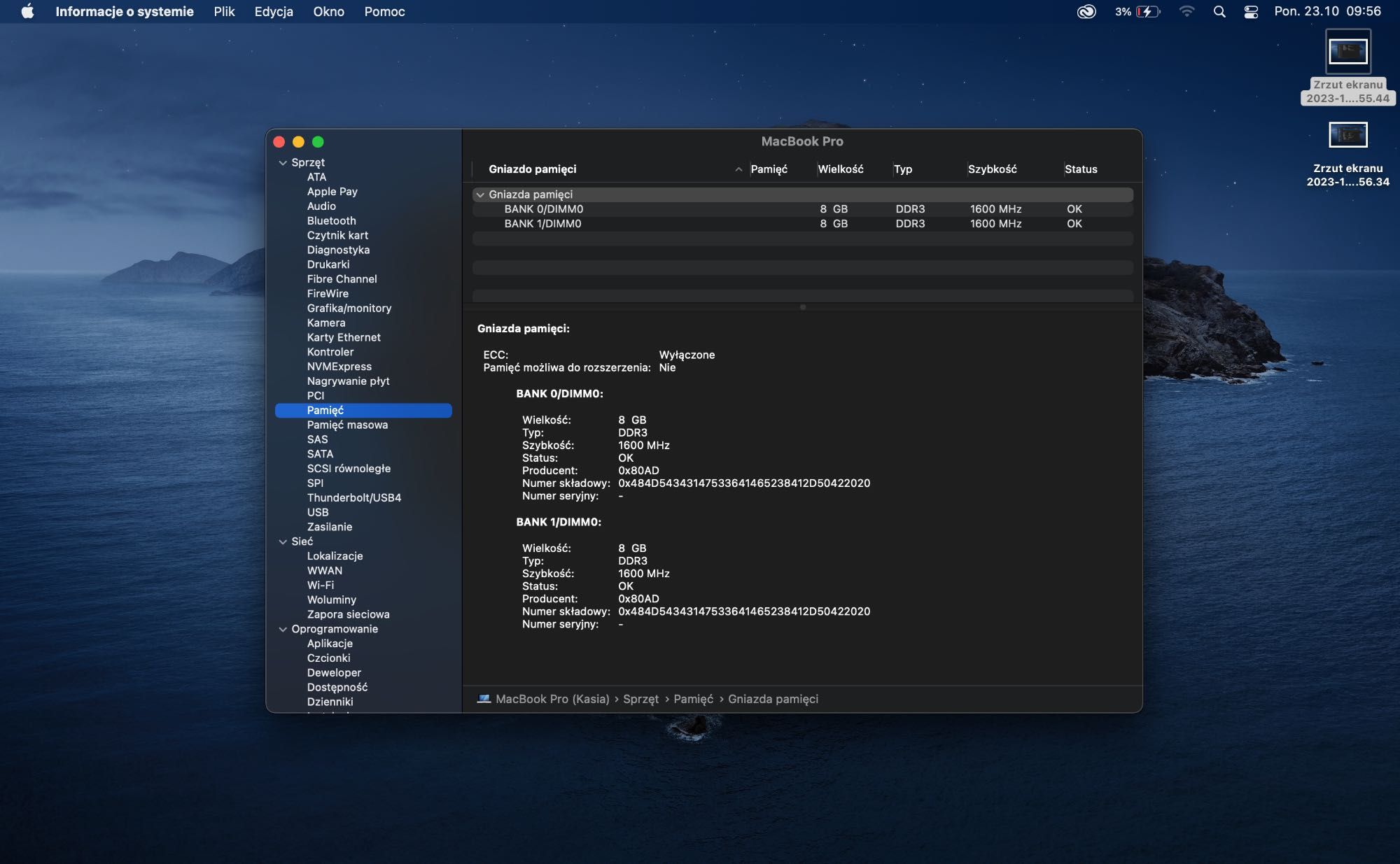This screenshot has width=1400, height=864.
Task: Open the Wi-Fi menu bar icon
Action: point(1186,11)
